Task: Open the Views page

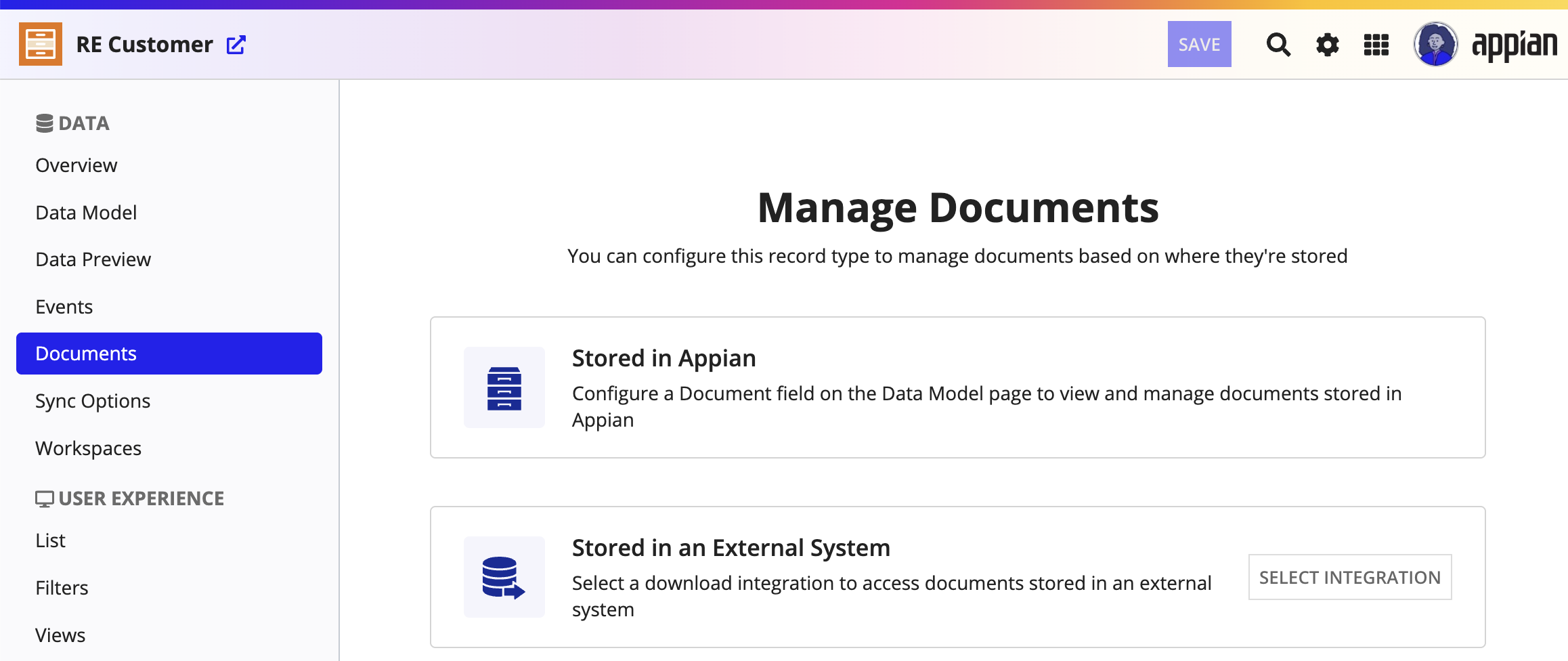Action: pyautogui.click(x=60, y=635)
